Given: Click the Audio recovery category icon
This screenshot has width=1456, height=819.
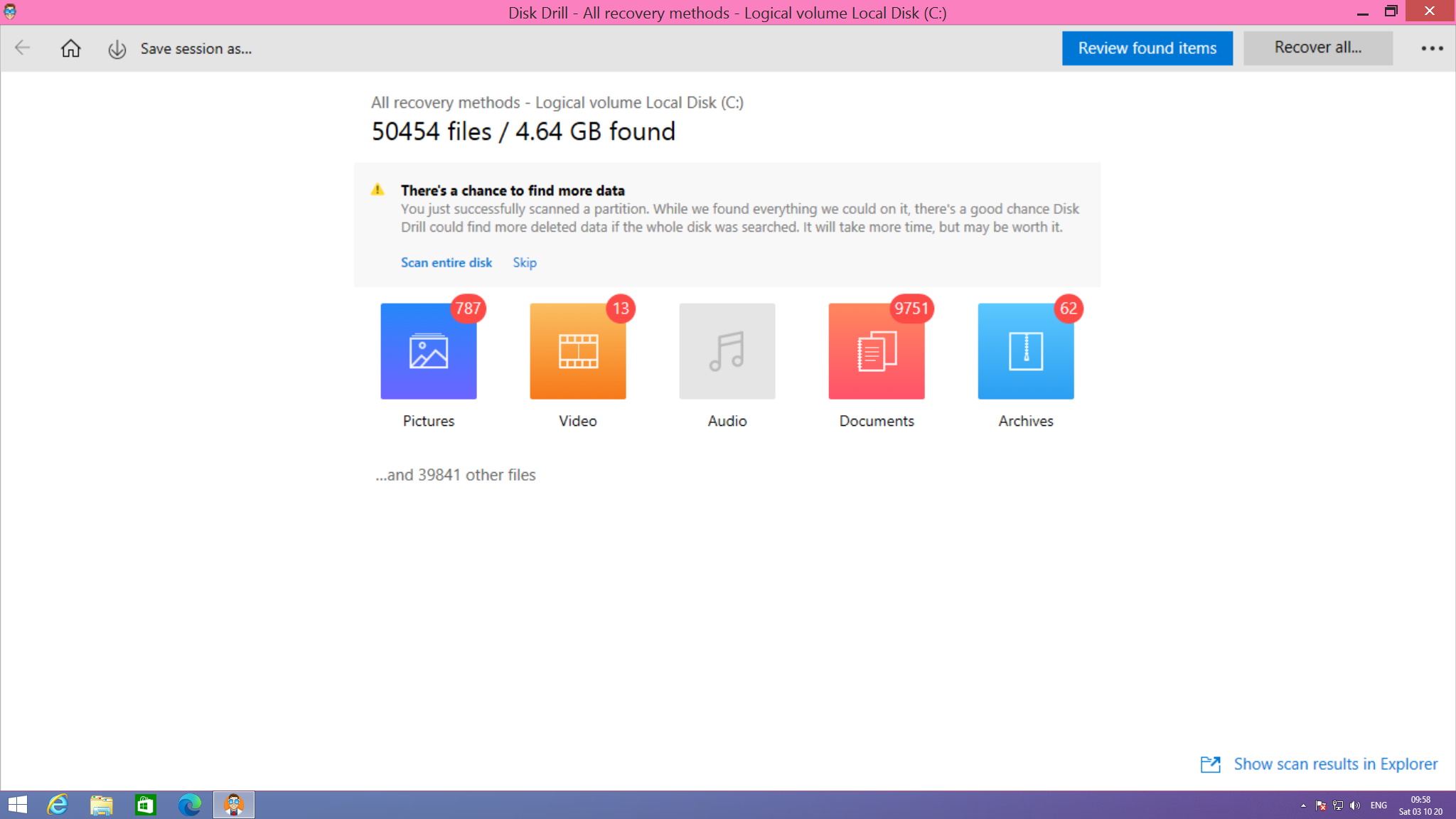Looking at the screenshot, I should pyautogui.click(x=727, y=351).
